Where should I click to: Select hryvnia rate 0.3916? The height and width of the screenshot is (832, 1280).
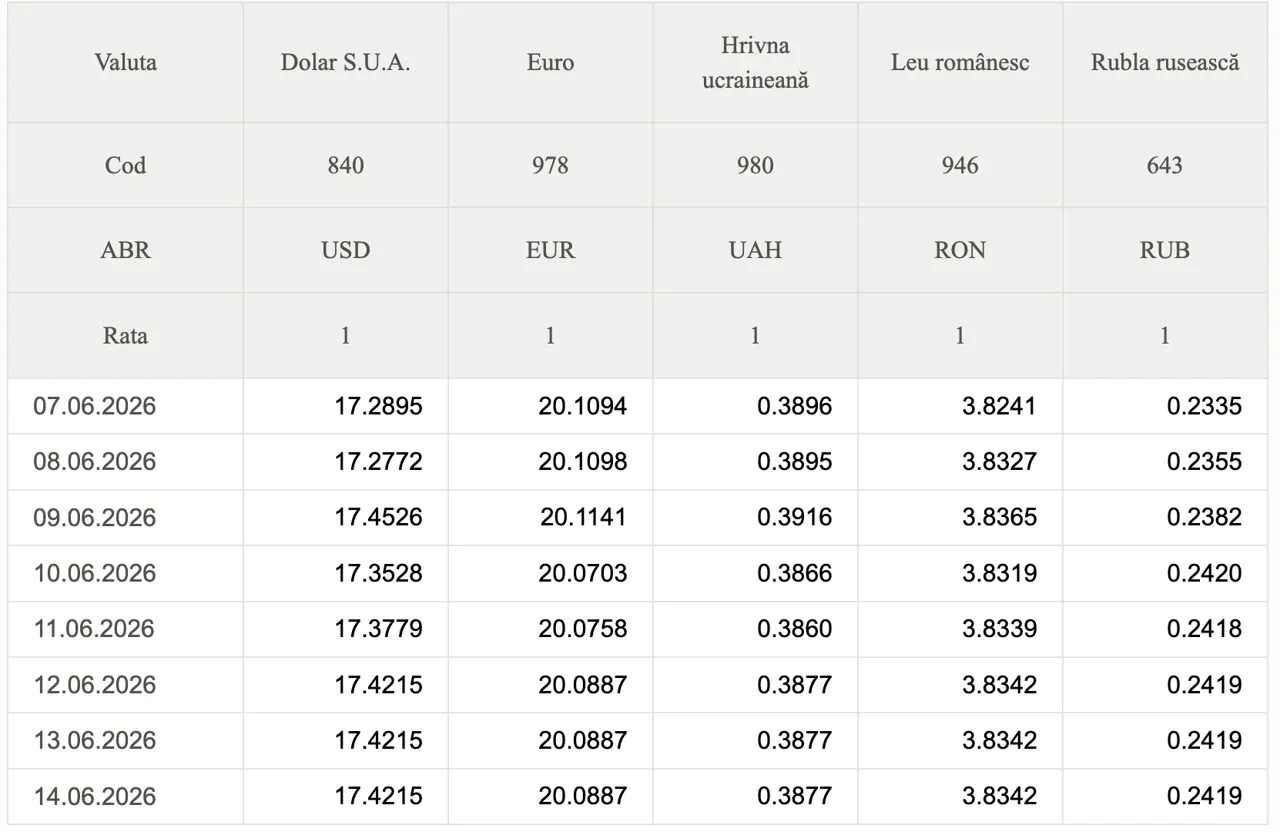coord(794,517)
